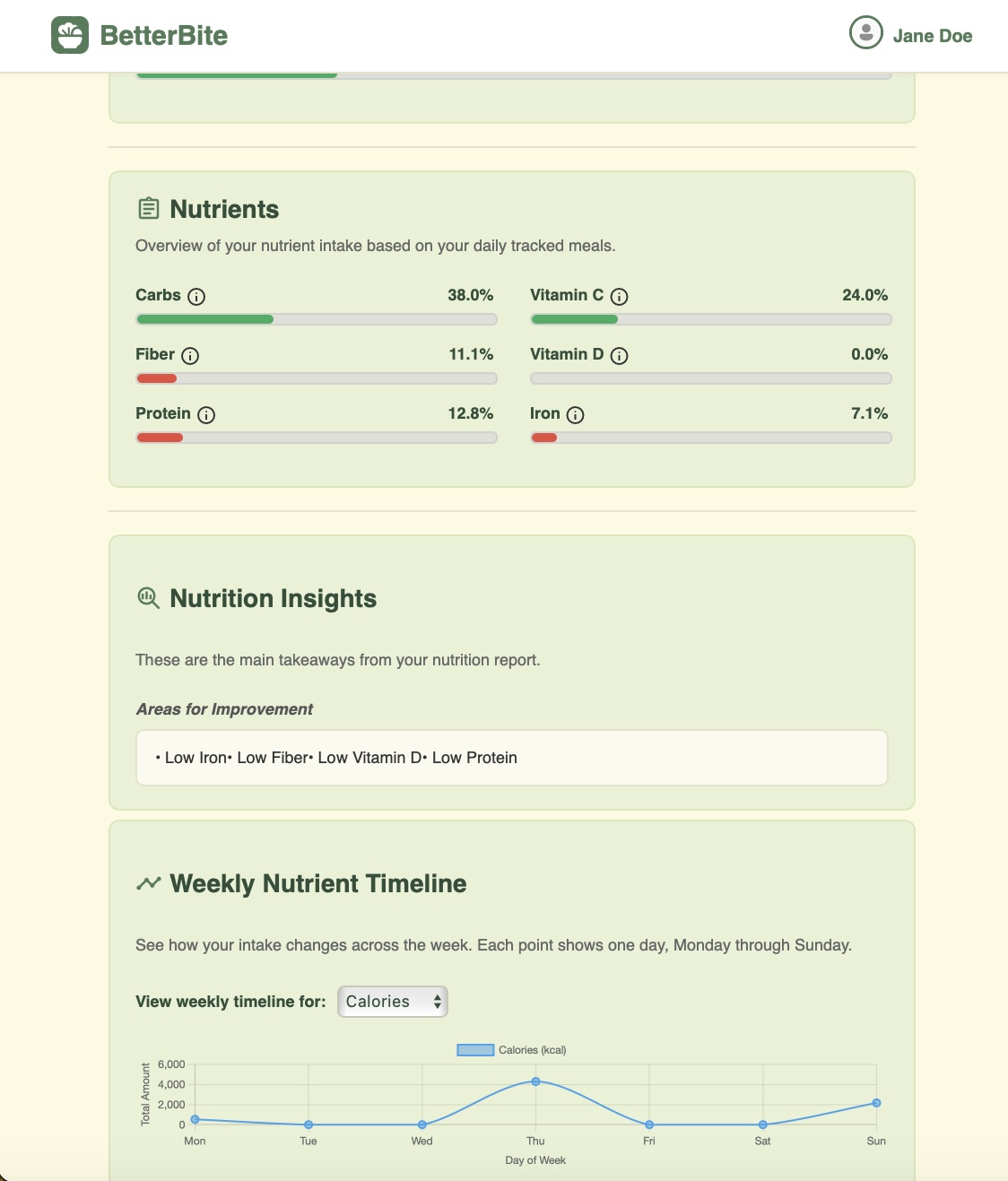This screenshot has height=1181, width=1008.
Task: Open the weekly timeline nutrient dropdown
Action: (x=392, y=1002)
